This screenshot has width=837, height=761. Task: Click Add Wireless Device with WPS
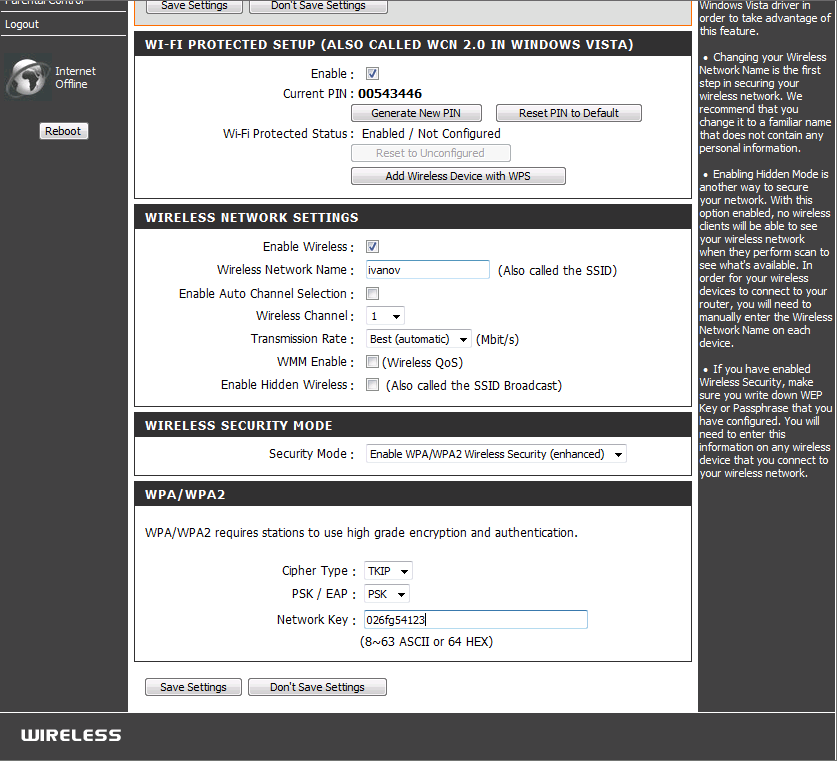click(x=458, y=176)
